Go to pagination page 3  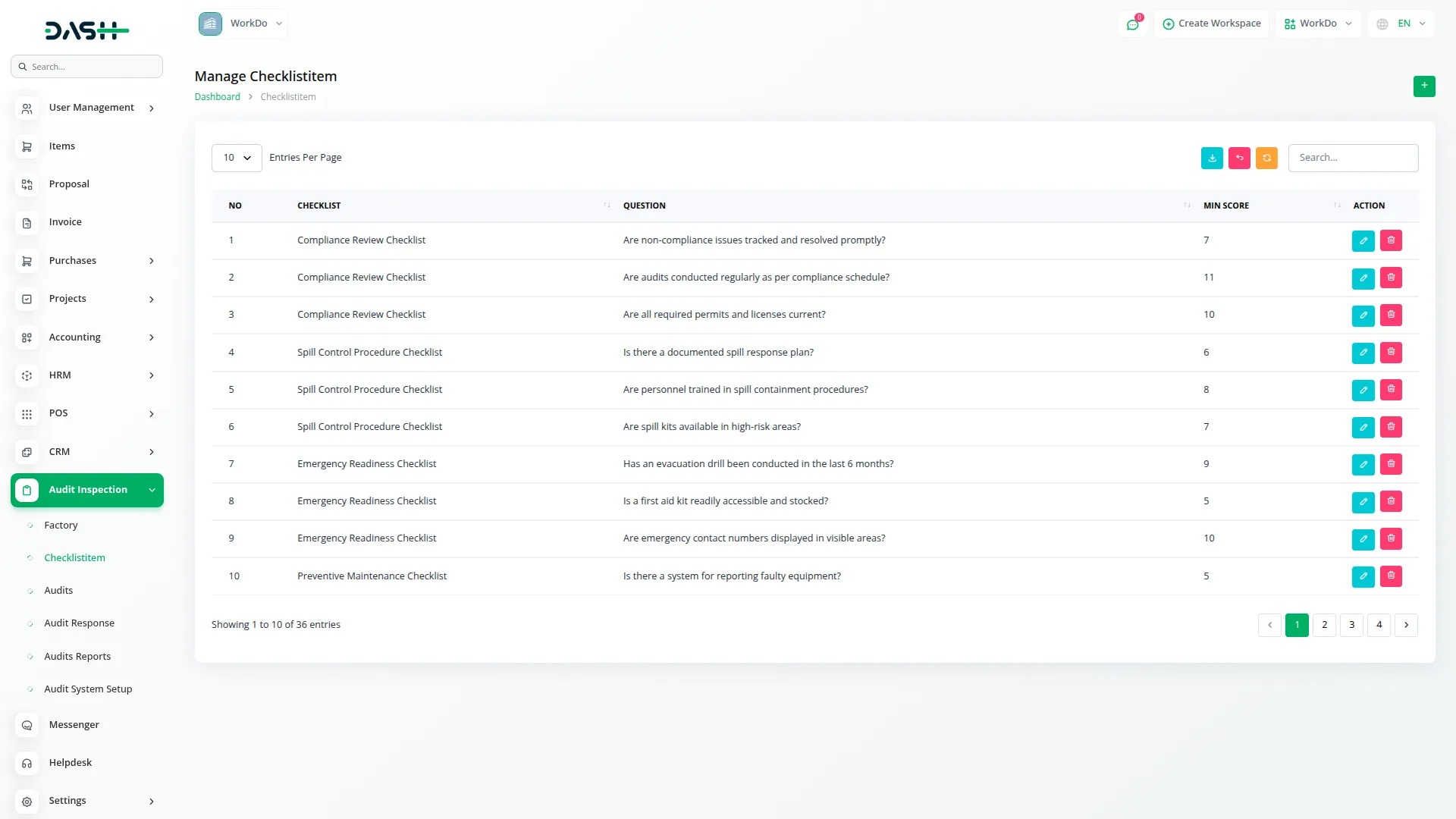coord(1351,625)
